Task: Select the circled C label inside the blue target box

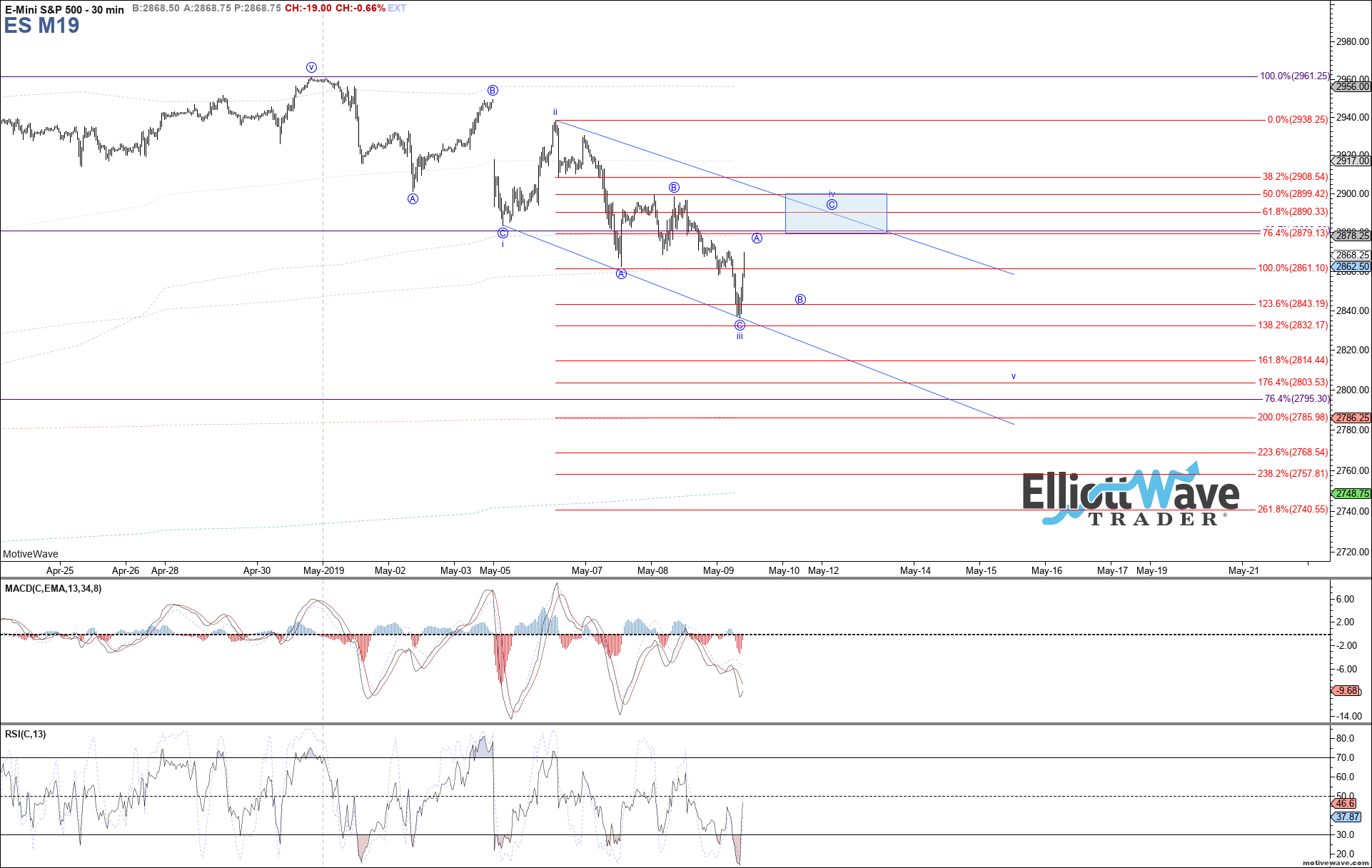Action: pyautogui.click(x=832, y=205)
